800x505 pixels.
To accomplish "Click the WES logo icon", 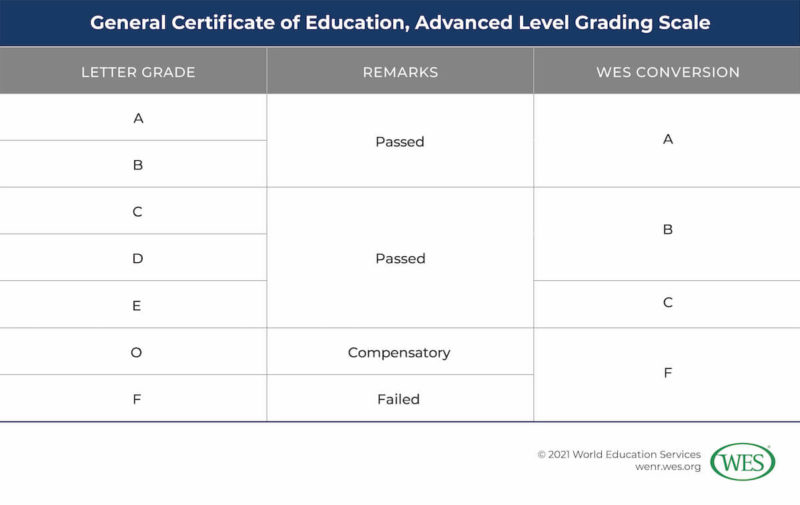I will (x=742, y=461).
